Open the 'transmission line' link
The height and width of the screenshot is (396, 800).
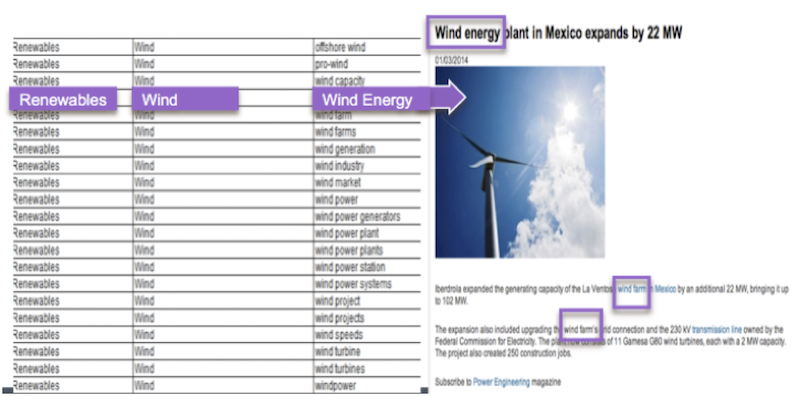[x=717, y=330]
